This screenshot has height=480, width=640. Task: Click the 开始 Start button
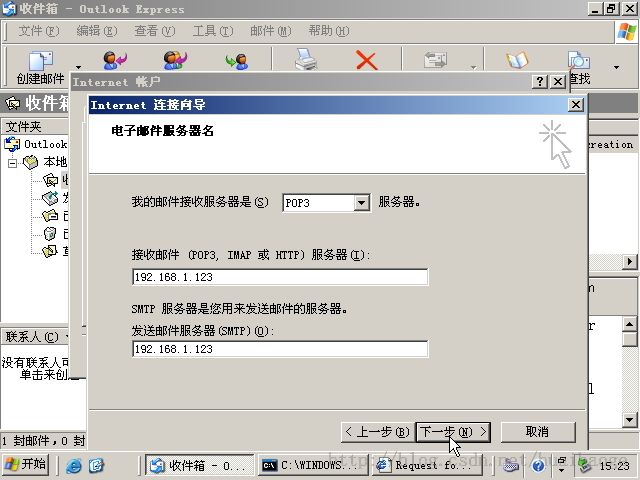tap(25, 464)
